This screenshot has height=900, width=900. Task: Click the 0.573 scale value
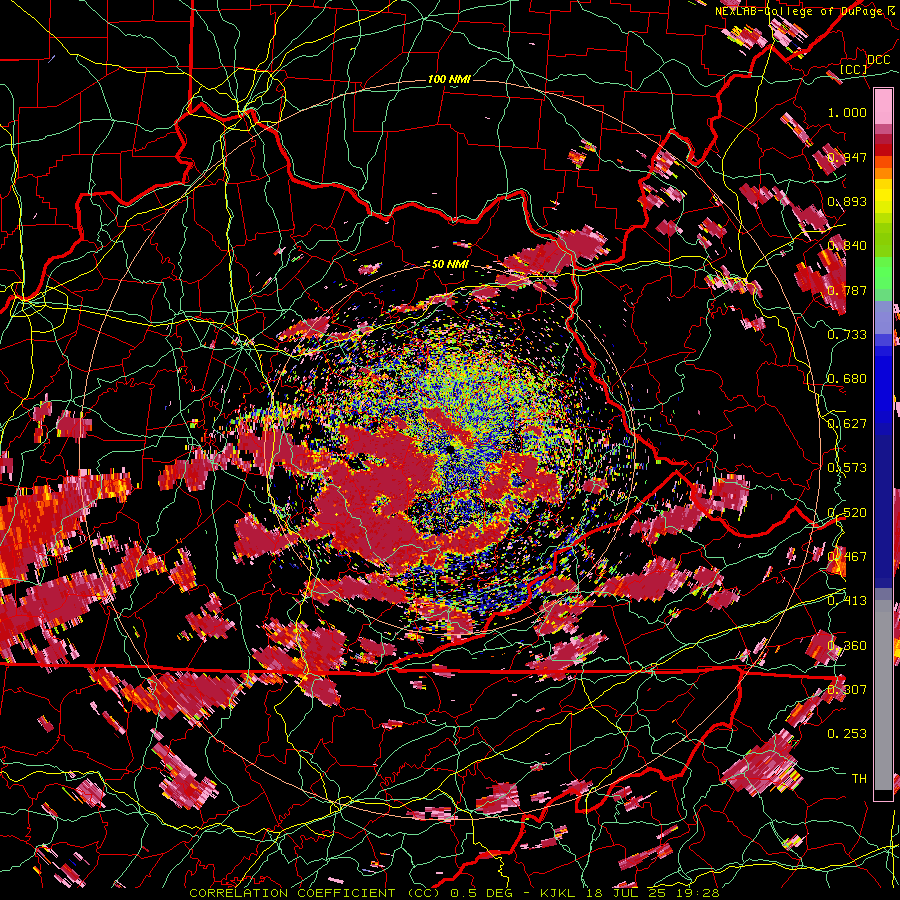[x=847, y=468]
